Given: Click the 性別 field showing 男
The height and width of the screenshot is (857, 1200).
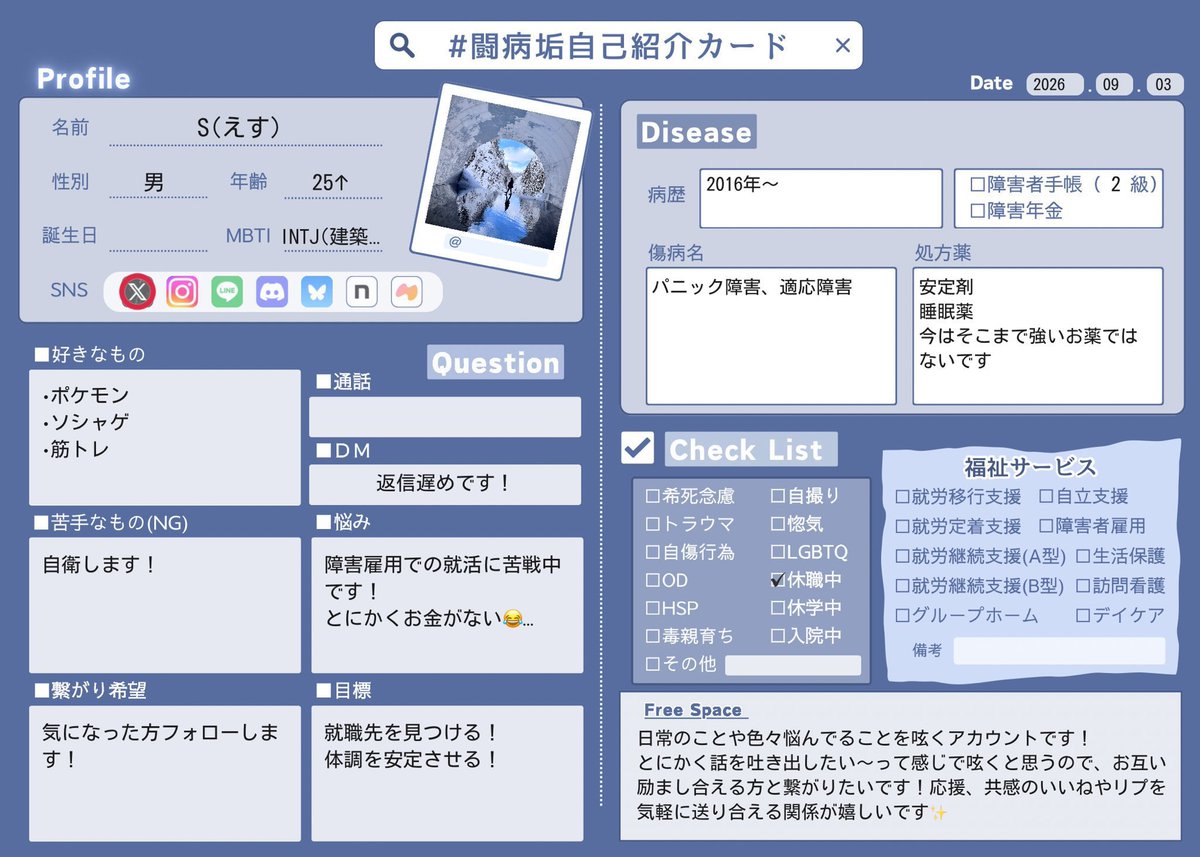Looking at the screenshot, I should (x=158, y=182).
